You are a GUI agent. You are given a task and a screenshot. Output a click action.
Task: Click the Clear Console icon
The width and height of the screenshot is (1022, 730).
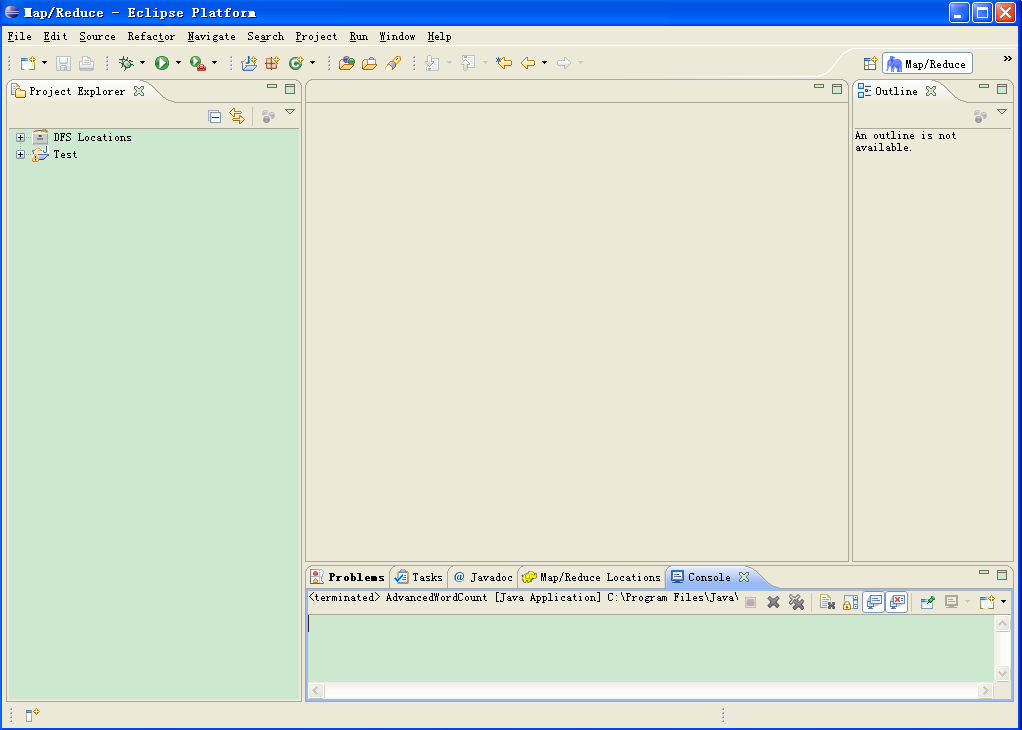[827, 602]
